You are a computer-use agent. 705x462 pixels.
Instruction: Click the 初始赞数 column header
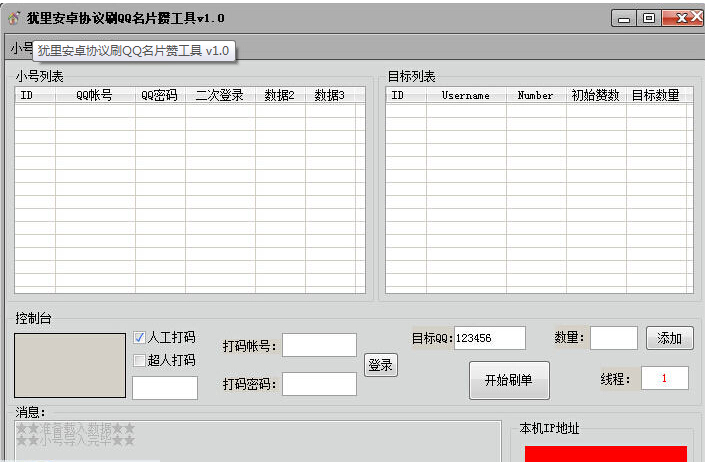coord(596,95)
